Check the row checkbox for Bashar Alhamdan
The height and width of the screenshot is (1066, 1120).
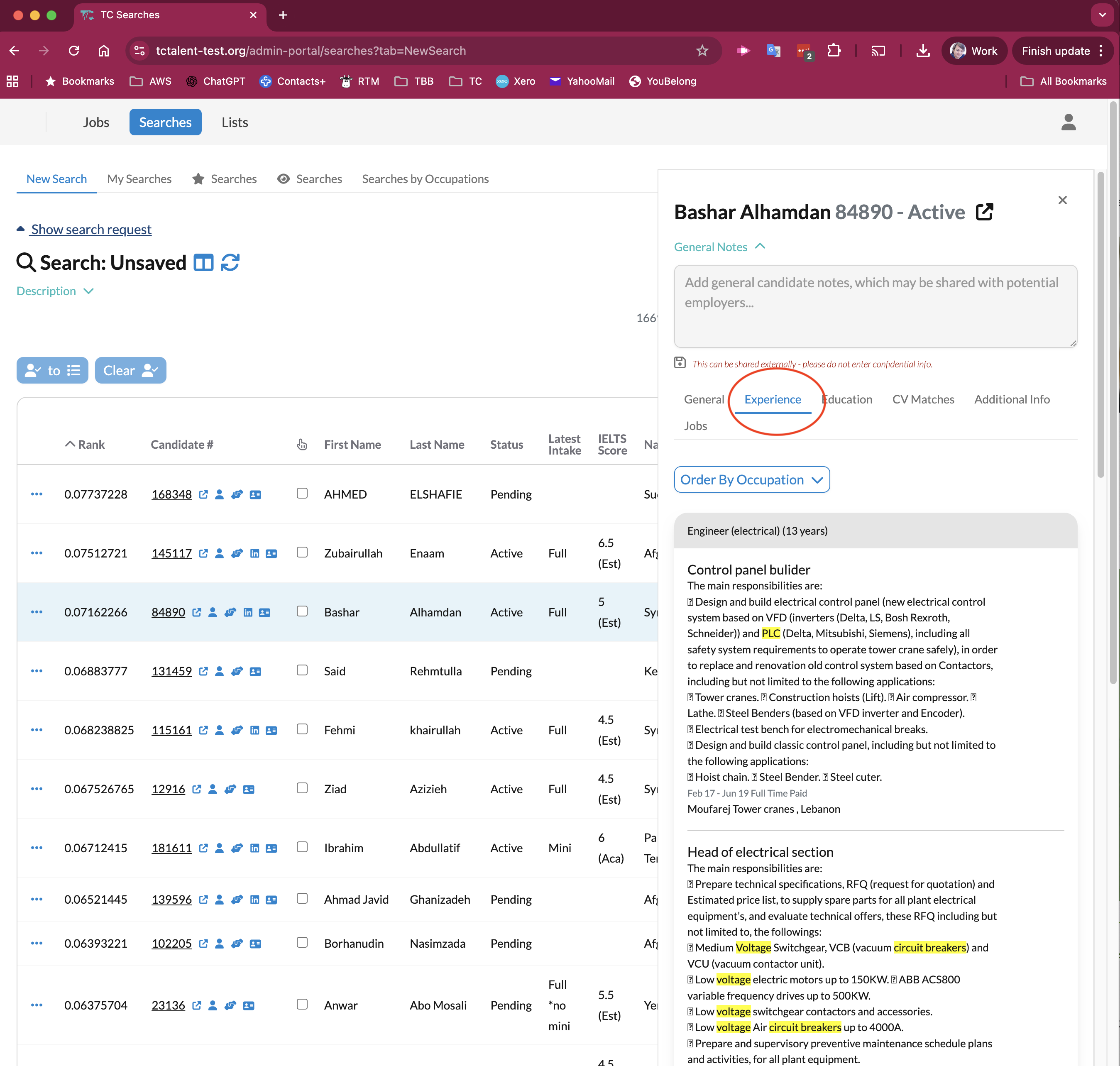click(x=302, y=611)
